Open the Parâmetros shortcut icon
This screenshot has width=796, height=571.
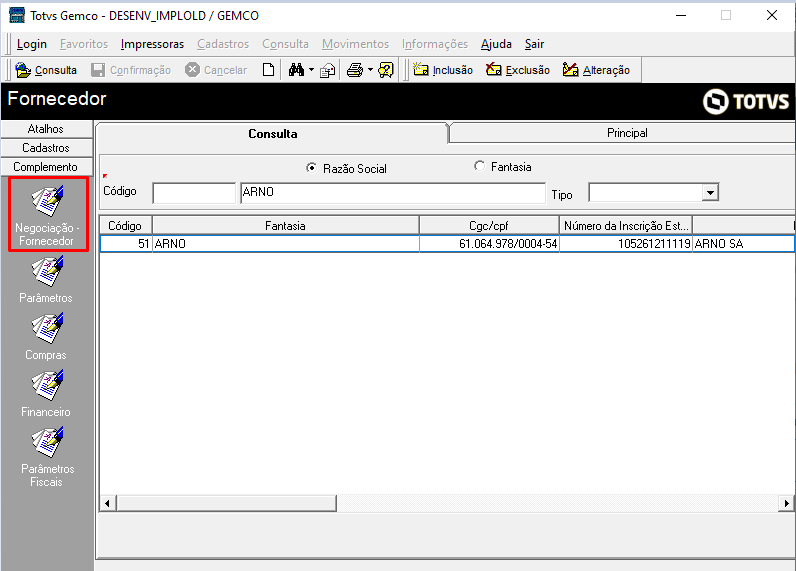[x=47, y=272]
